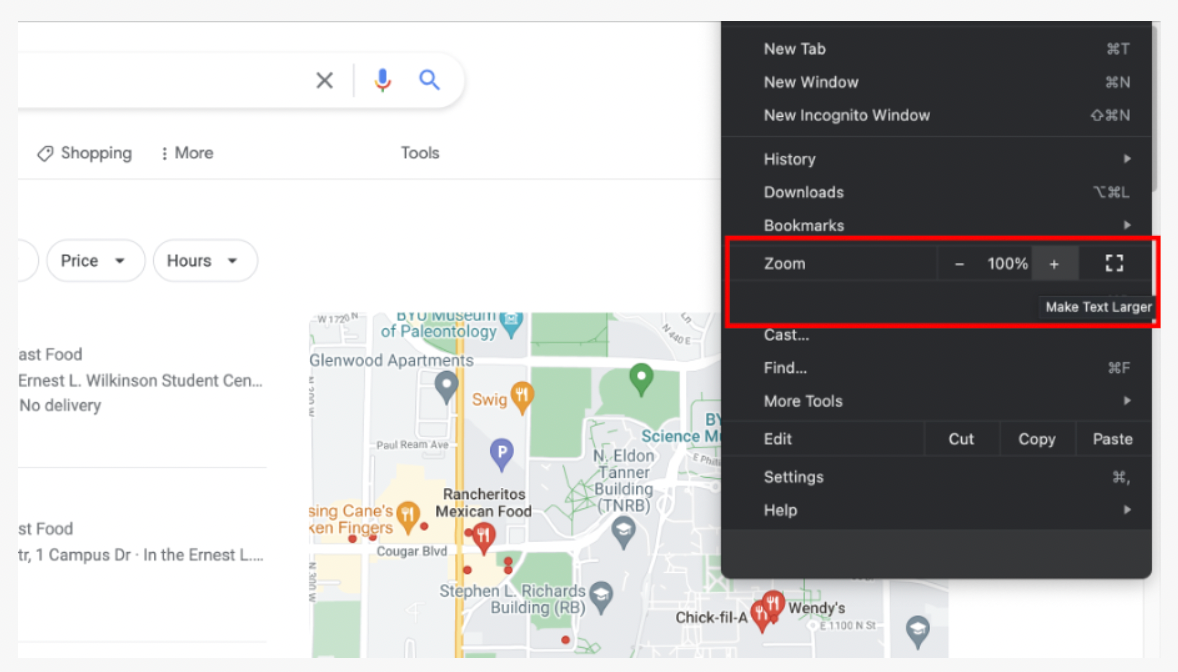The image size is (1178, 672).
Task: Click the 100% zoom level value
Action: click(x=1007, y=264)
